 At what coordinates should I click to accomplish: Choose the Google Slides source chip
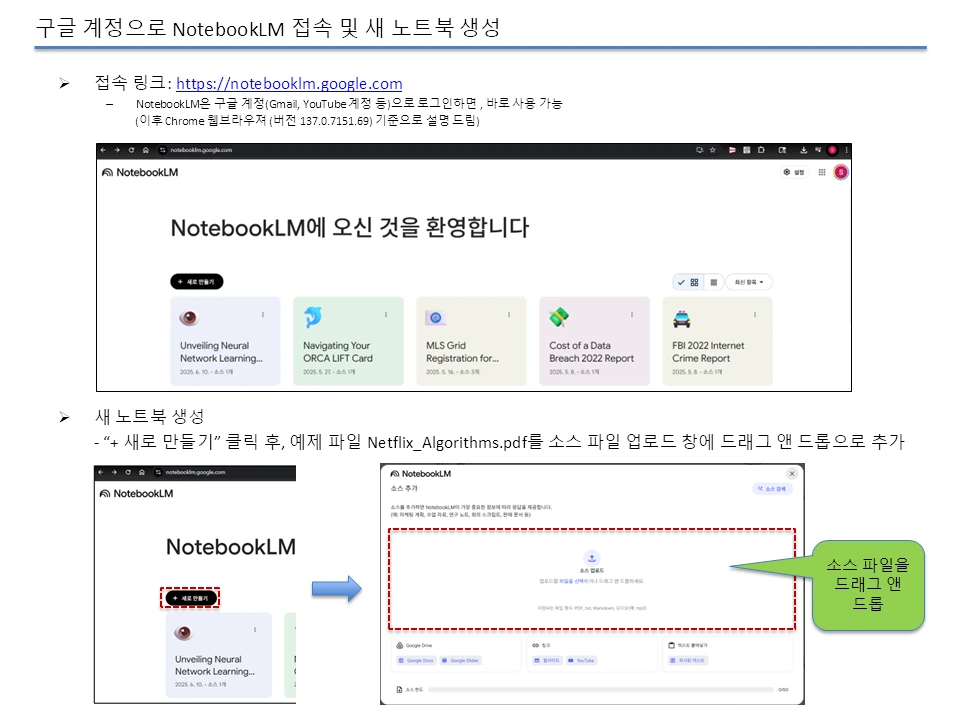(x=460, y=661)
